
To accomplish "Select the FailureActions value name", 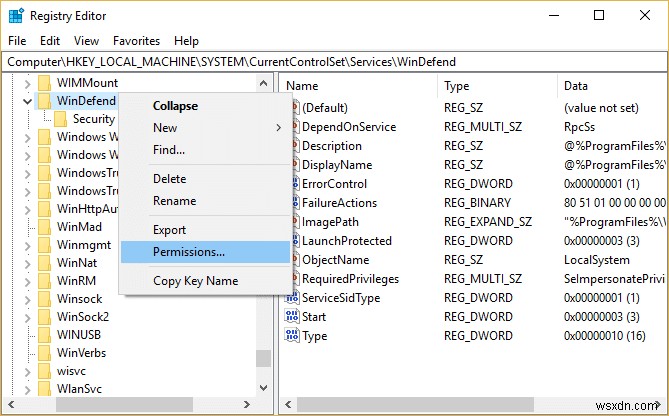I will tap(339, 203).
